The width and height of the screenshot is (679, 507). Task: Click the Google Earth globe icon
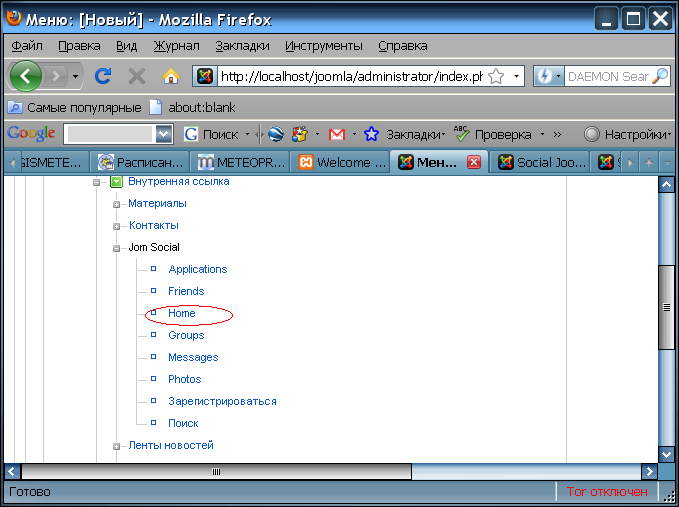[275, 134]
